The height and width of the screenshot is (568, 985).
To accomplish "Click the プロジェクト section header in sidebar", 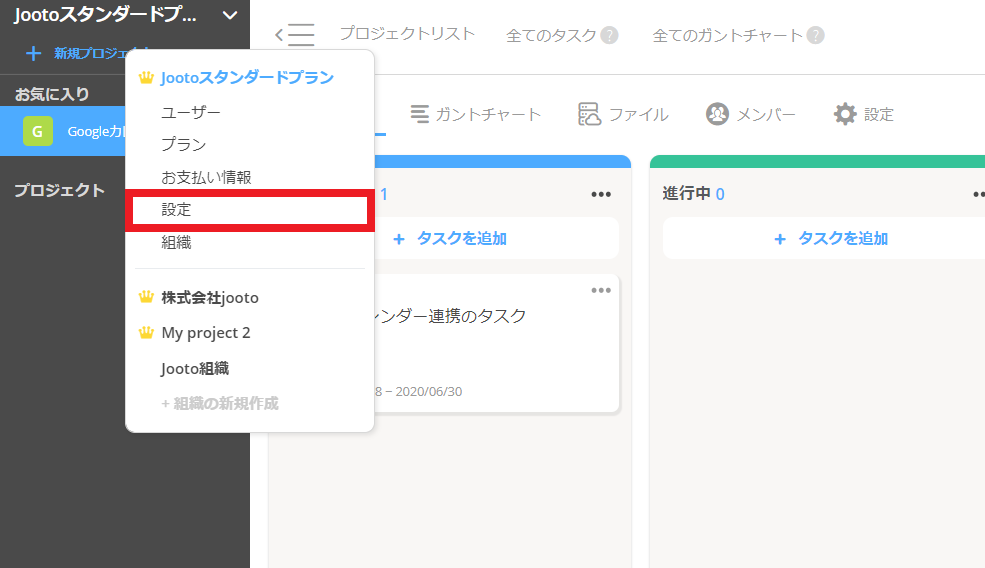I will click(60, 190).
